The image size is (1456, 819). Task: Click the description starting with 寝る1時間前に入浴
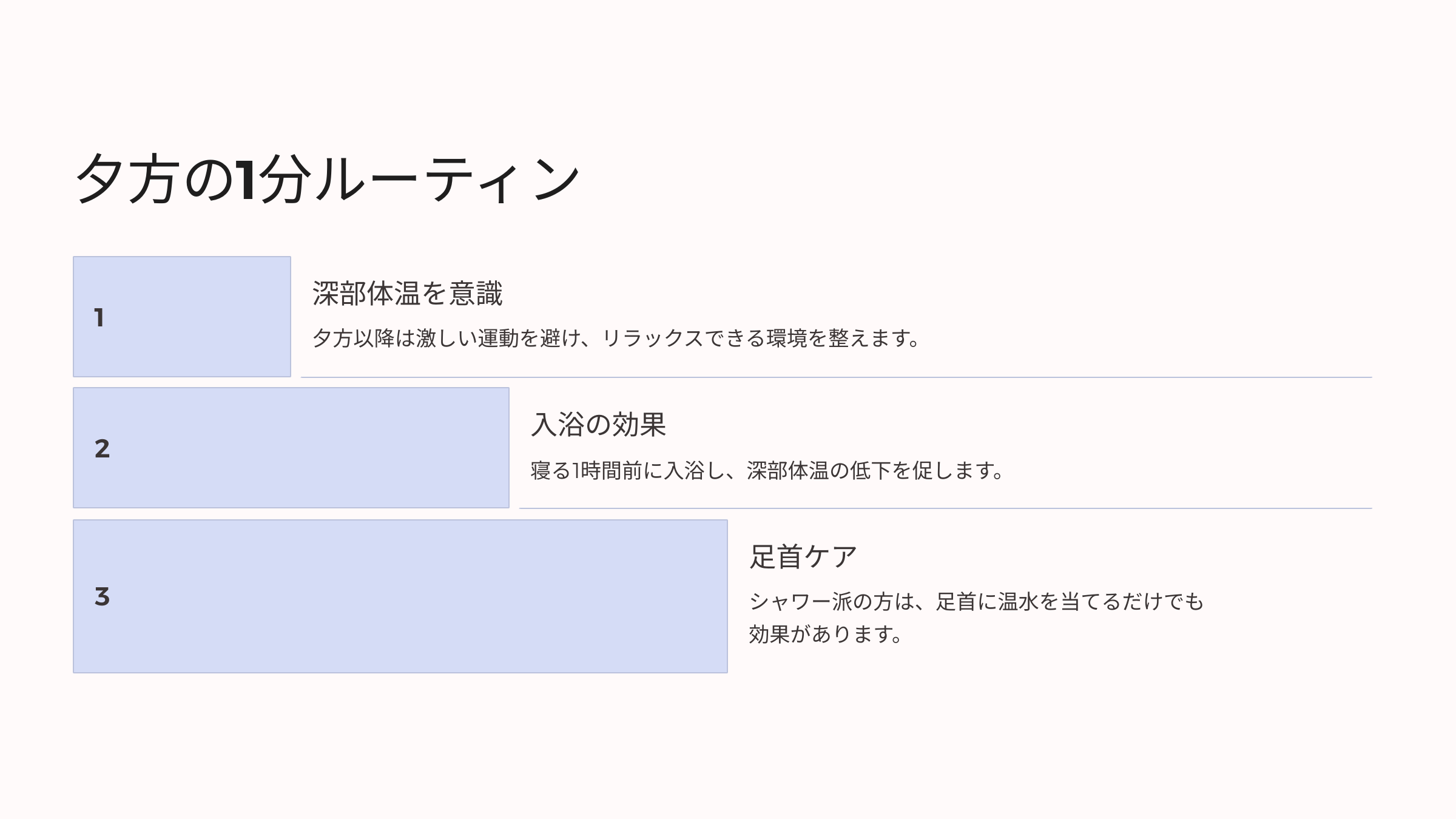(767, 471)
